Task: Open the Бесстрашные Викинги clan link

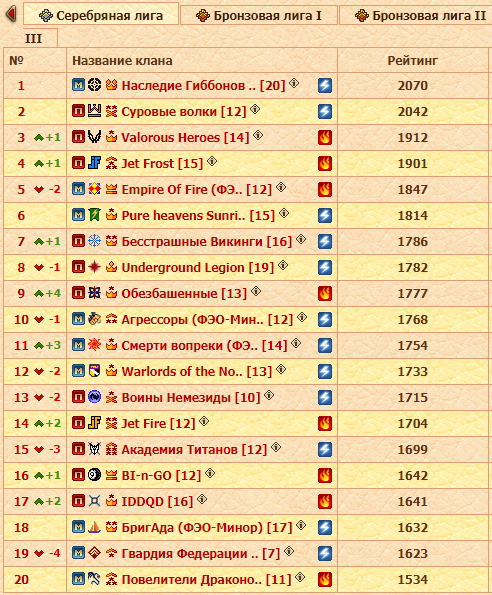Action: (207, 241)
